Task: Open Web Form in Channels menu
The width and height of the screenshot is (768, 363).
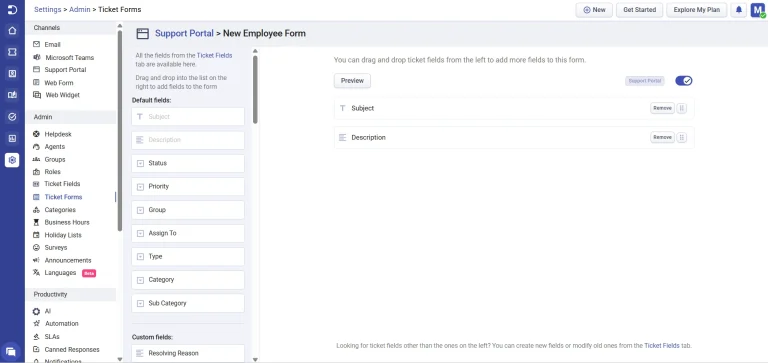Action: point(59,83)
